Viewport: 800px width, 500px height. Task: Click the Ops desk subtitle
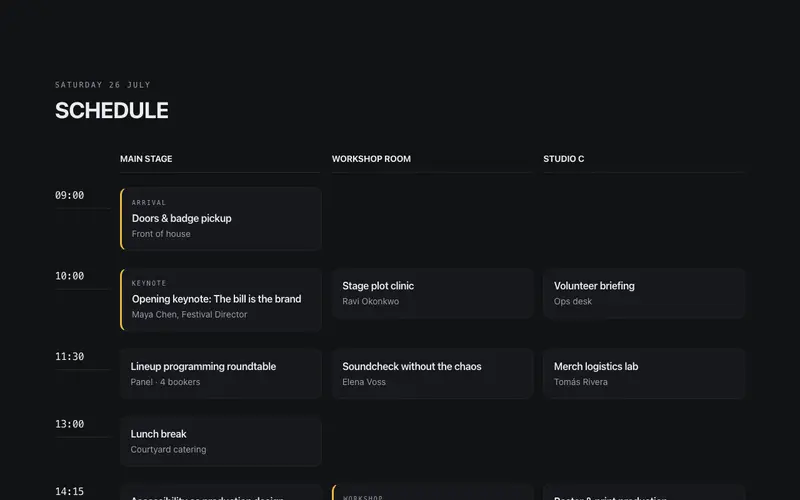(x=573, y=302)
